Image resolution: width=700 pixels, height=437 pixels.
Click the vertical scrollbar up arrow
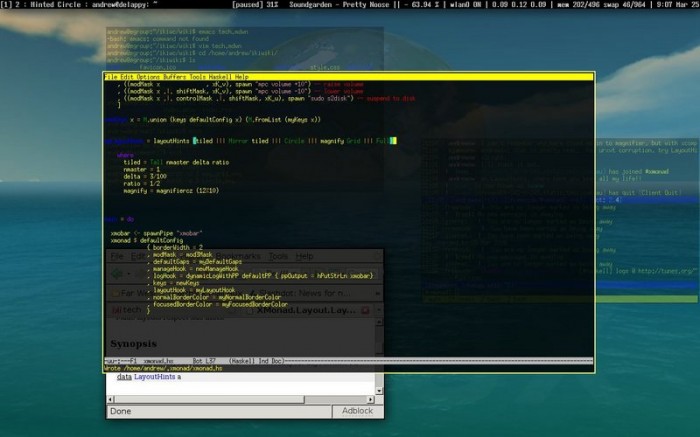(x=379, y=321)
